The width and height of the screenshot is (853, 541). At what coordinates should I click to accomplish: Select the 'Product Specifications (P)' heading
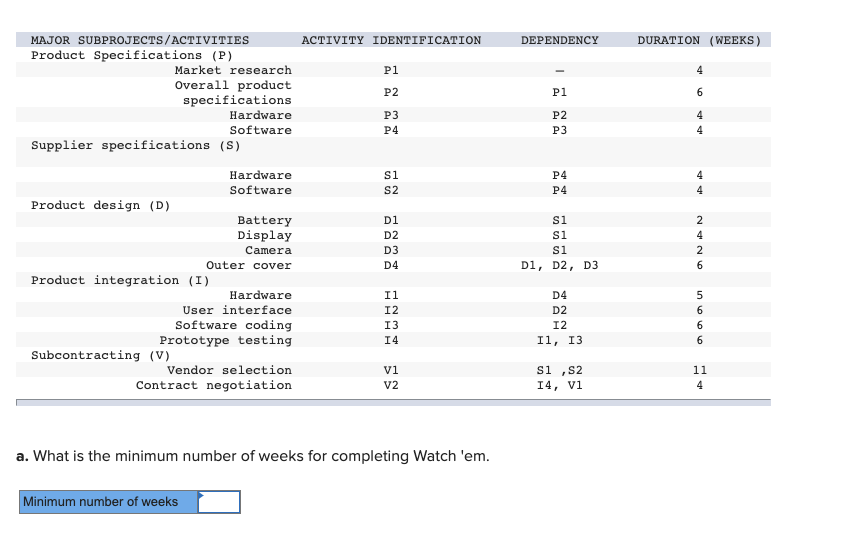(x=132, y=56)
